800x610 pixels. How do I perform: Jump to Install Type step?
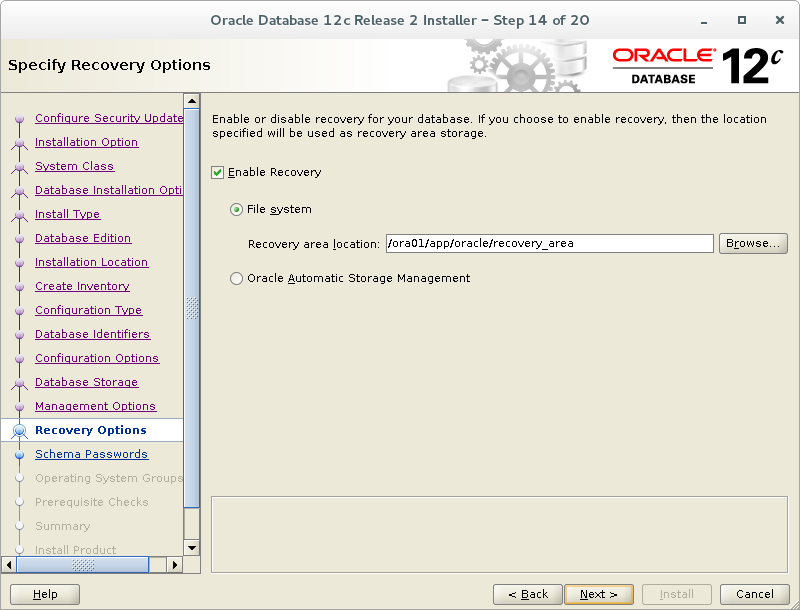(67, 214)
